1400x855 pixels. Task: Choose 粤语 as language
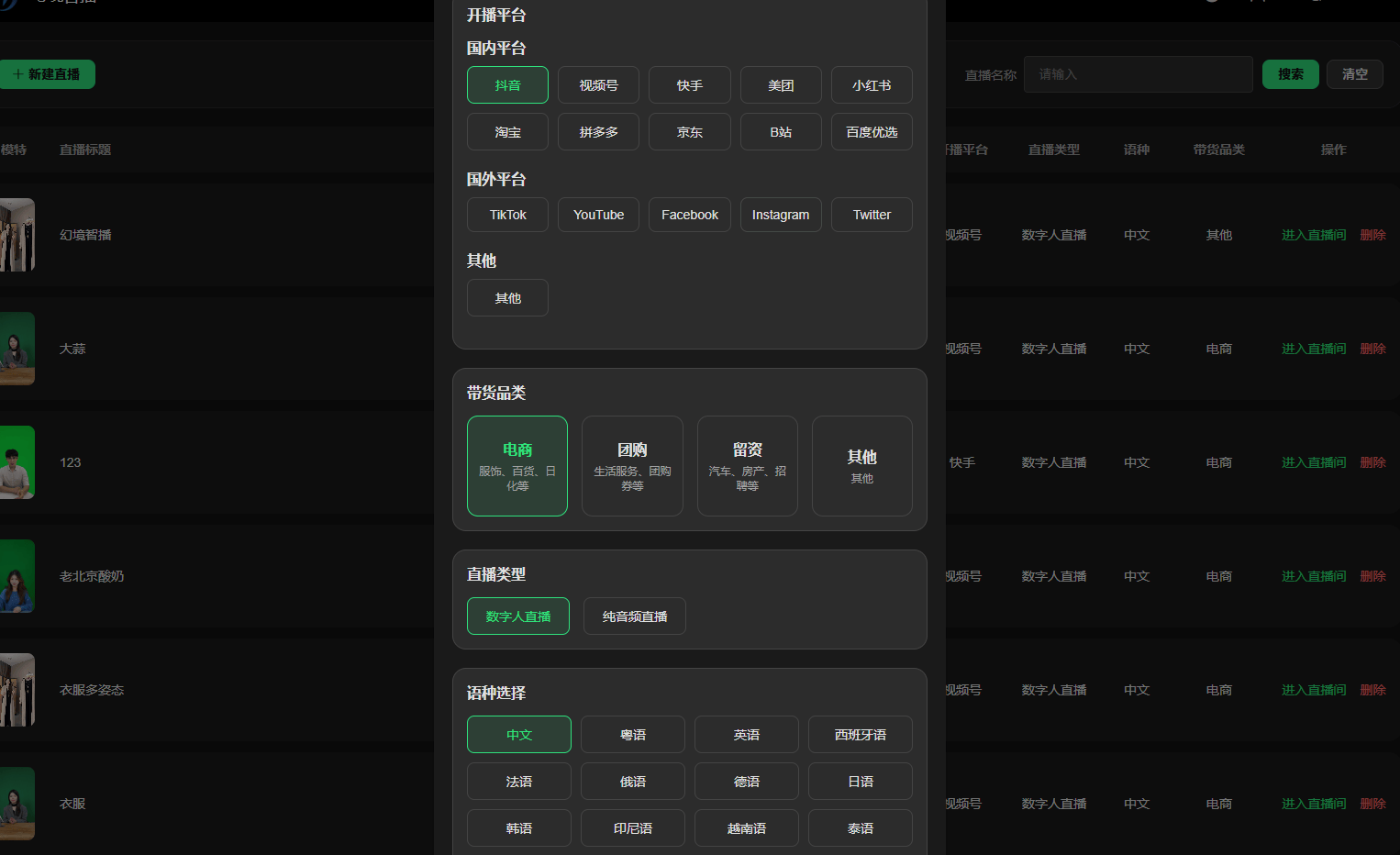[x=632, y=735]
